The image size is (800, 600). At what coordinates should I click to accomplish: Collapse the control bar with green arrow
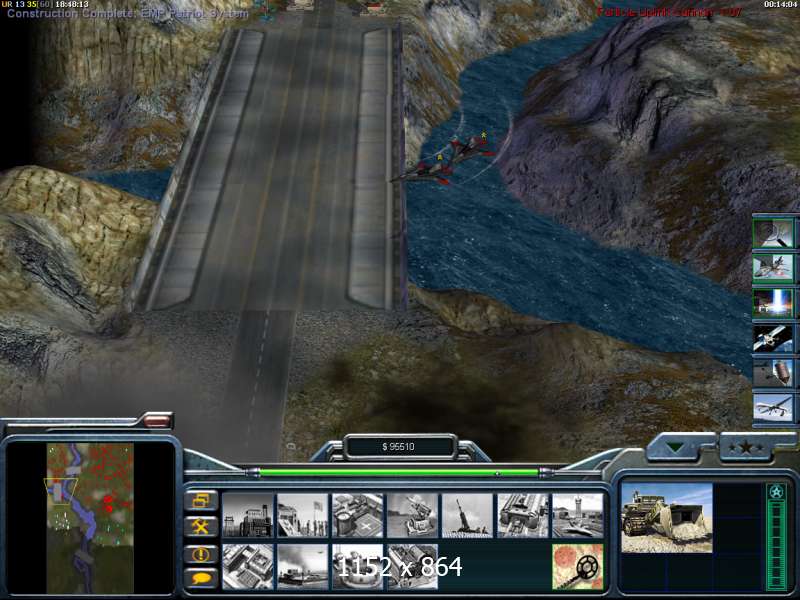tap(676, 448)
